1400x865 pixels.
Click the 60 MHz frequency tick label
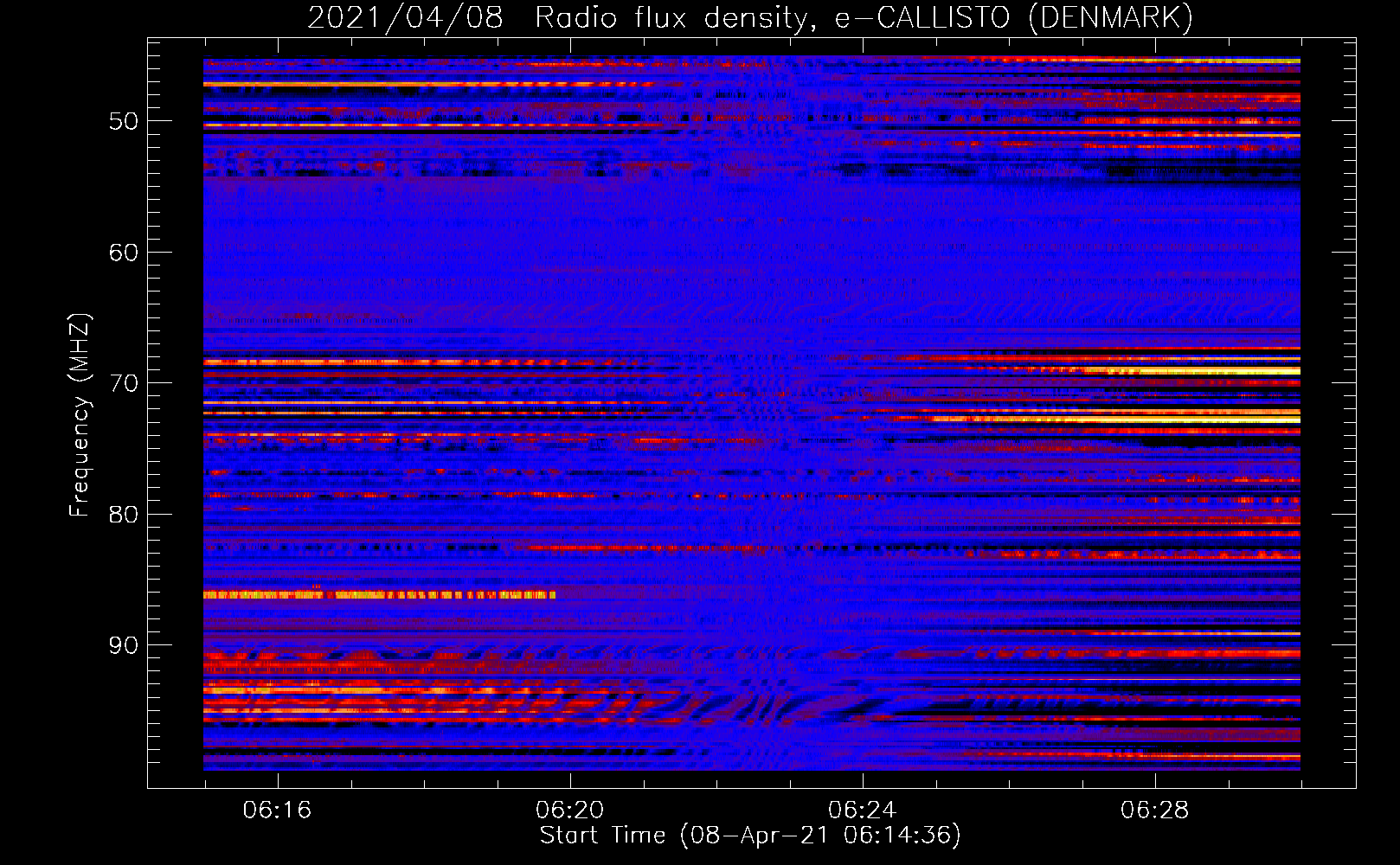pyautogui.click(x=124, y=253)
